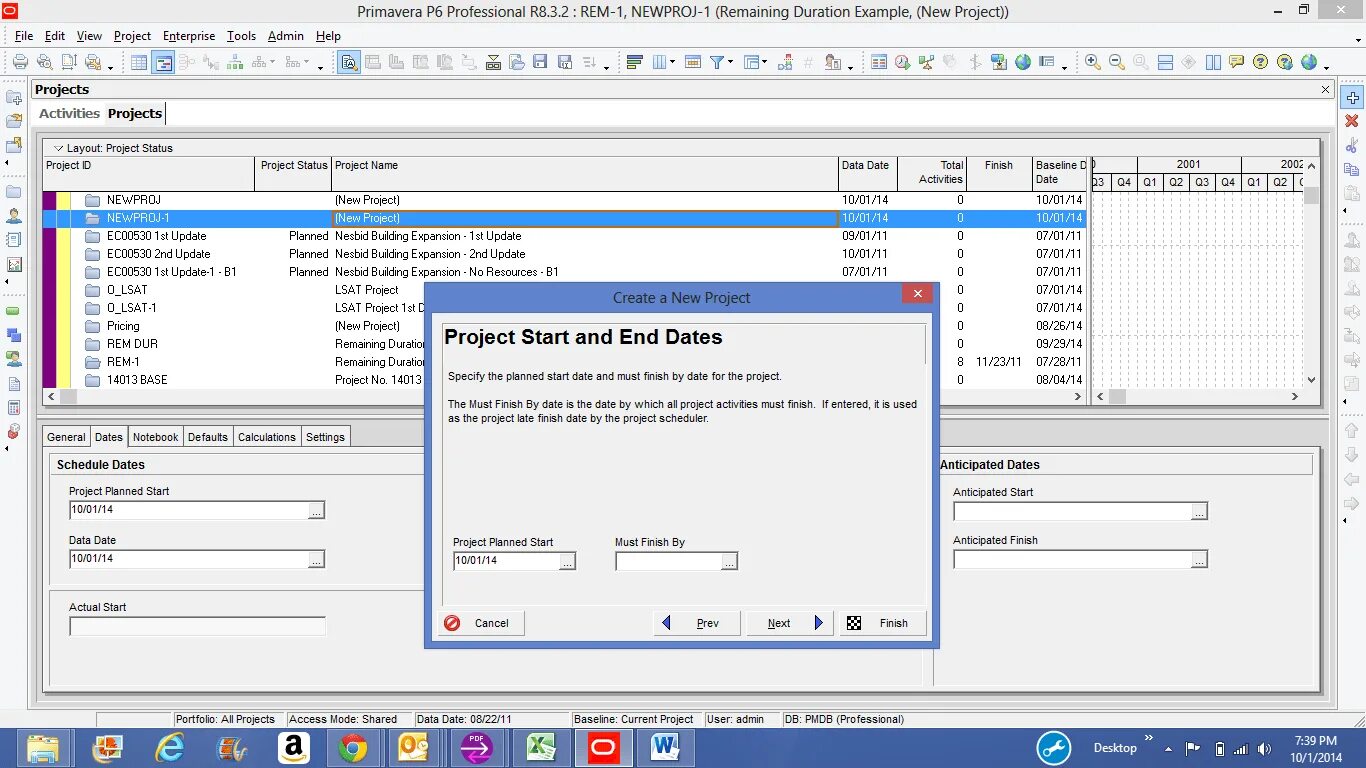1366x768 pixels.
Task: Open Word from the Windows taskbar
Action: pos(665,748)
